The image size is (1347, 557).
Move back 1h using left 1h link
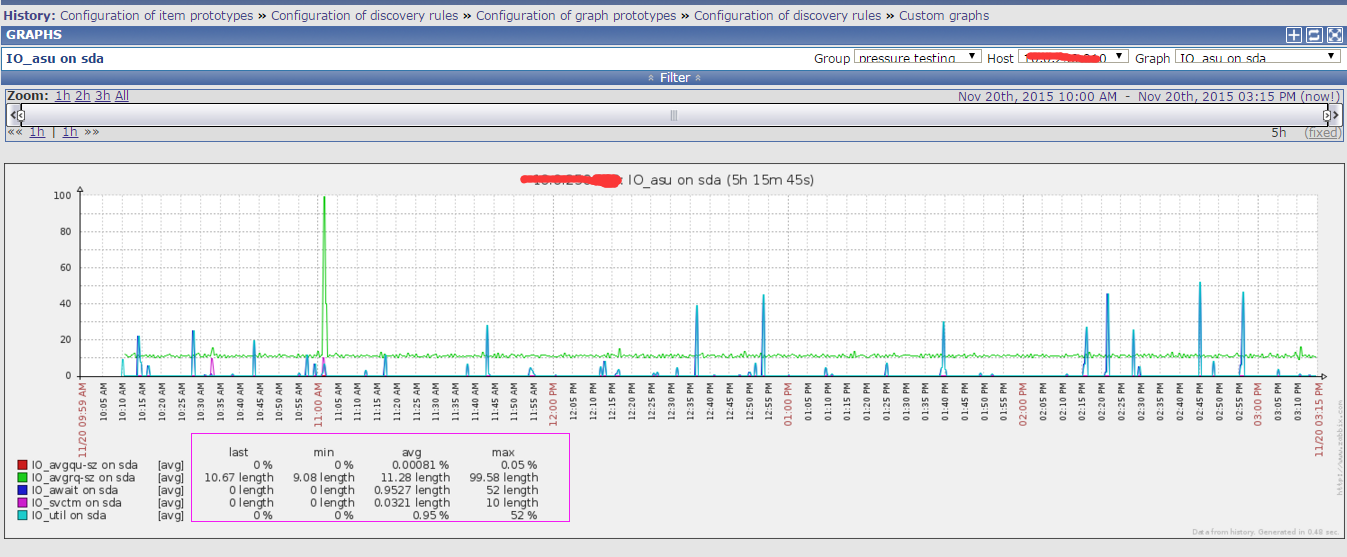(x=37, y=132)
